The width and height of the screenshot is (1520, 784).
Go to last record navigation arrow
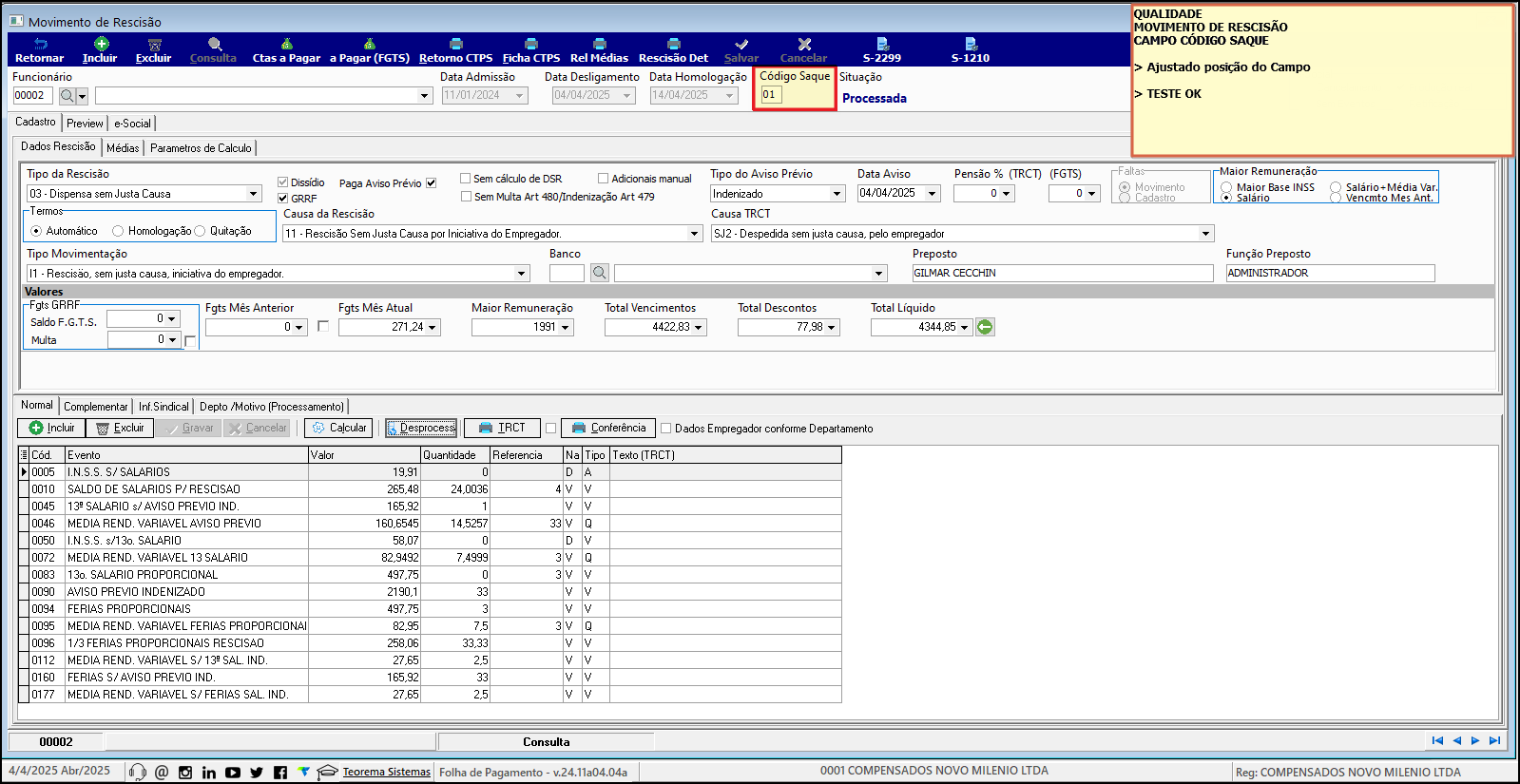1494,741
